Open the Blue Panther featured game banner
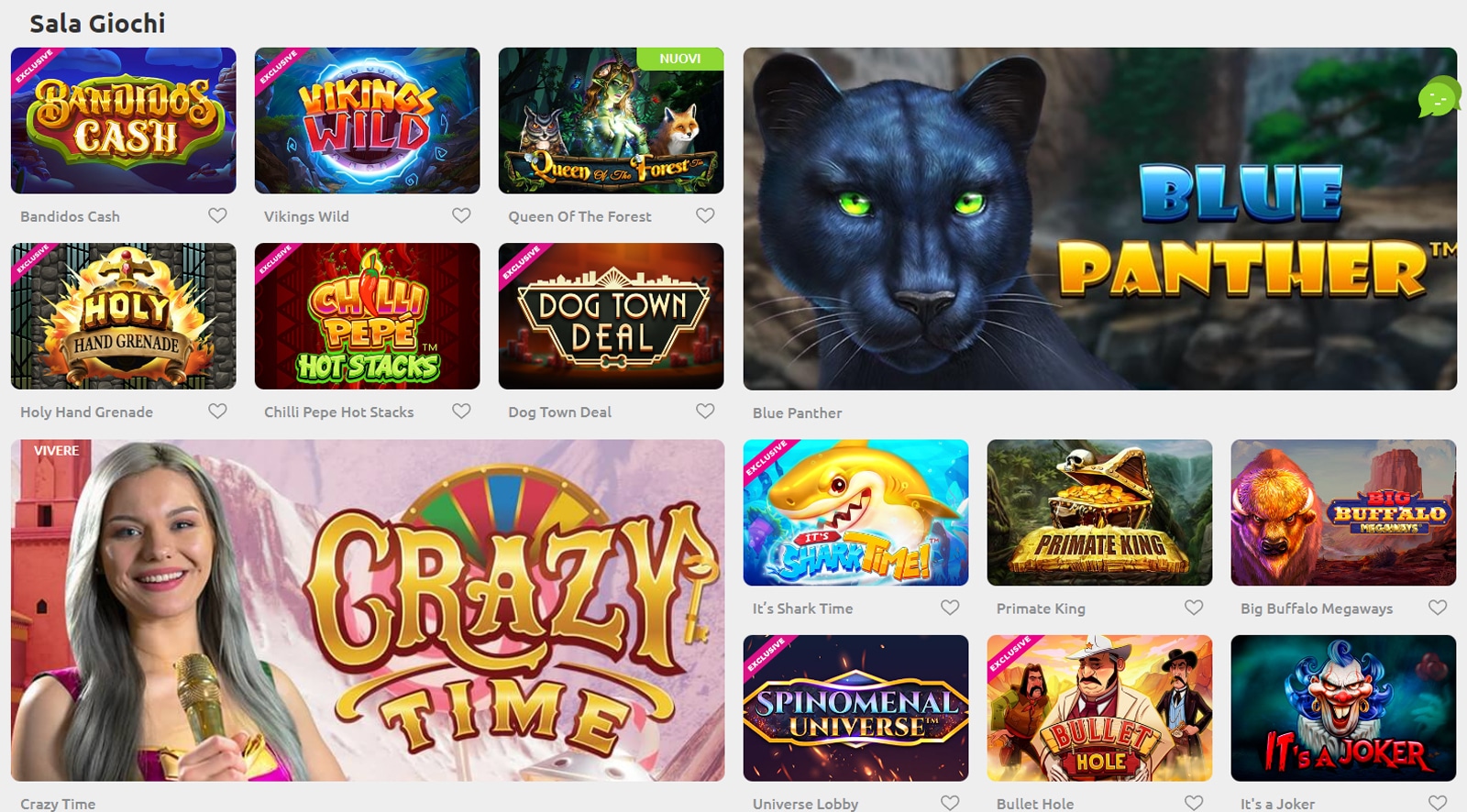The width and height of the screenshot is (1467, 812). (1099, 219)
